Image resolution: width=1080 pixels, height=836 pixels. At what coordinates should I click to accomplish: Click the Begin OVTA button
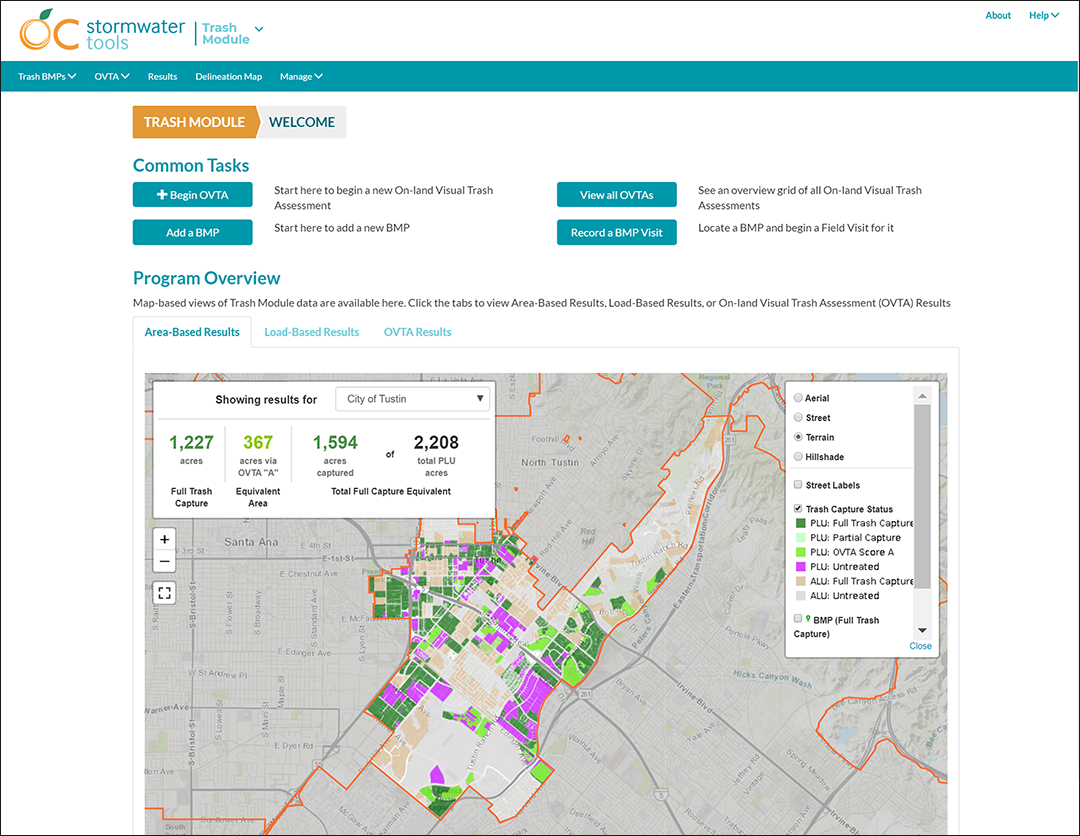(x=193, y=195)
